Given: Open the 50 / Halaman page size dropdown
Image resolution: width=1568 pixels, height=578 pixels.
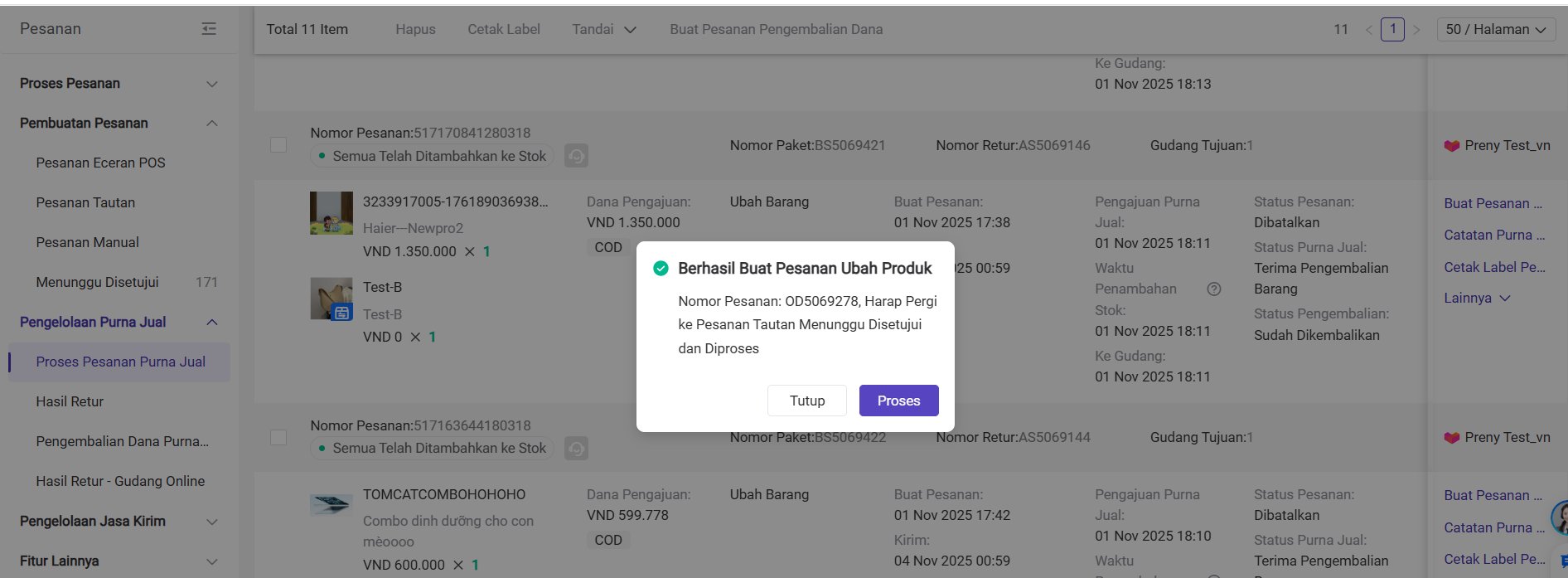Looking at the screenshot, I should [x=1495, y=30].
